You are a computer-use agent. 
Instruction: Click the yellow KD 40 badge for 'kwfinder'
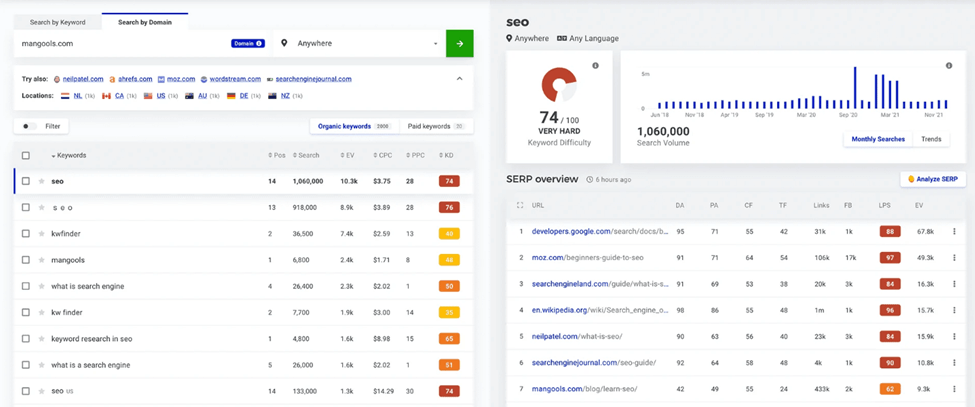click(x=449, y=234)
